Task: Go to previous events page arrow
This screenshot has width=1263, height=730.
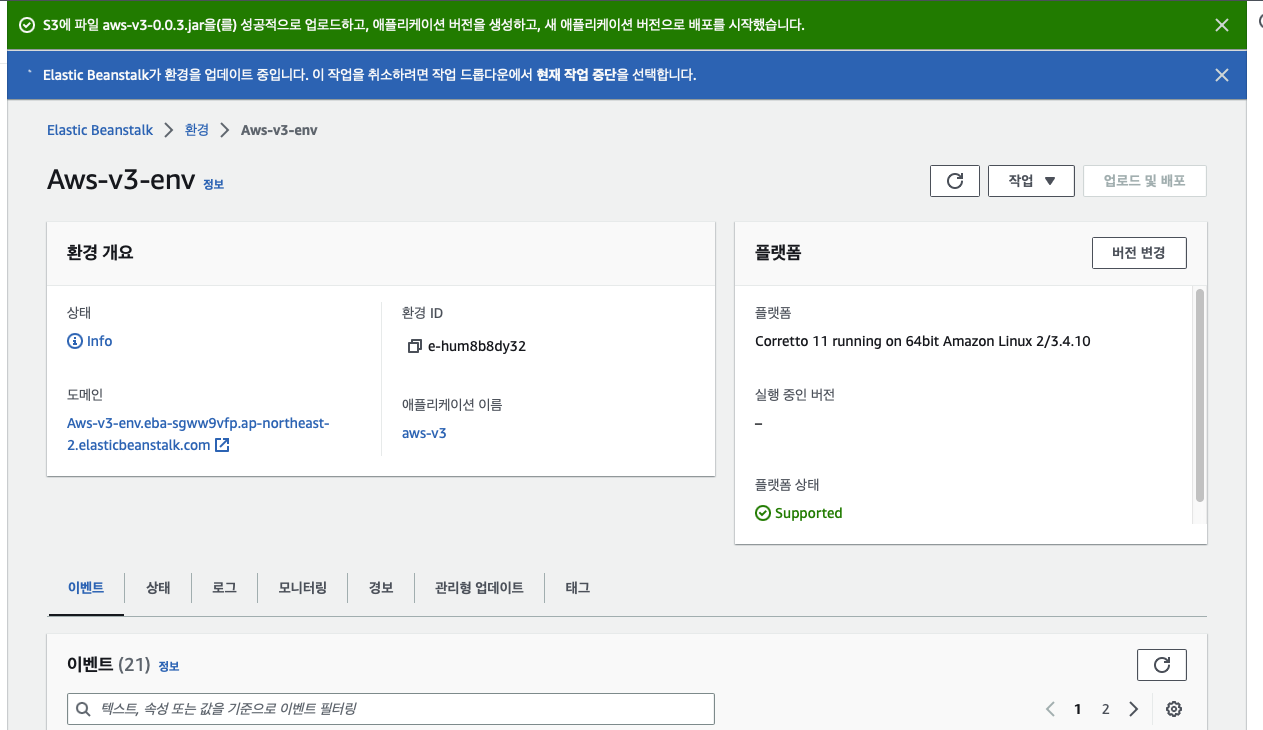Action: 1050,709
